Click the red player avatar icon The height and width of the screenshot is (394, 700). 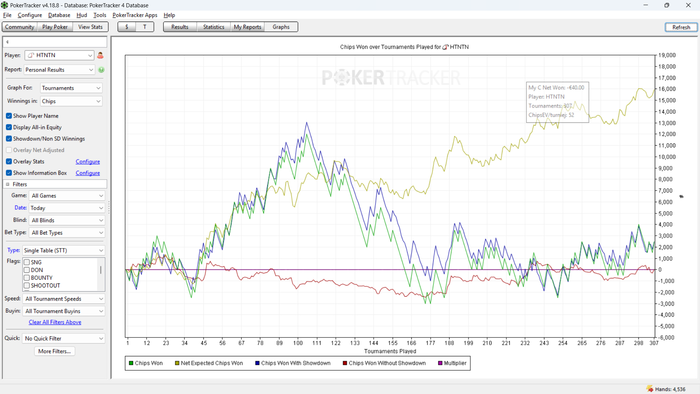100,55
